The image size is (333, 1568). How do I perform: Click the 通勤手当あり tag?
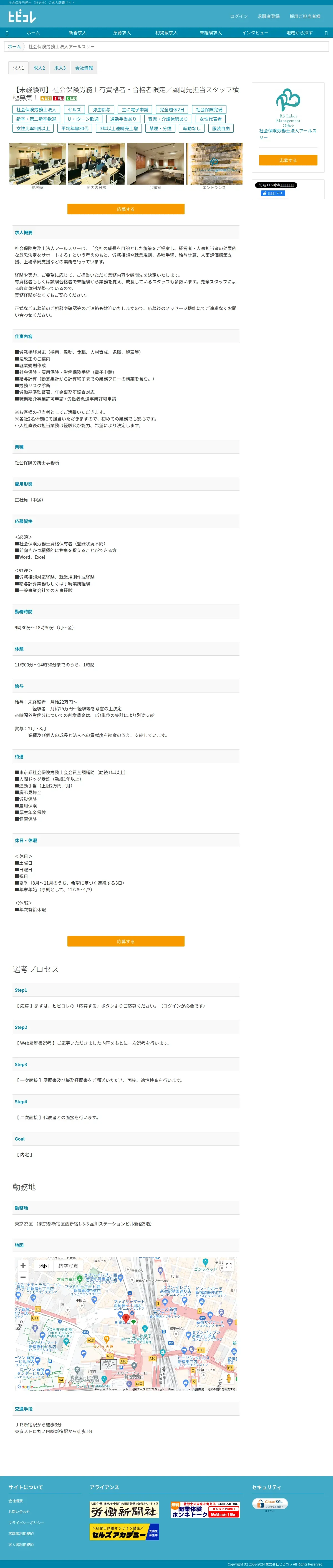(123, 119)
